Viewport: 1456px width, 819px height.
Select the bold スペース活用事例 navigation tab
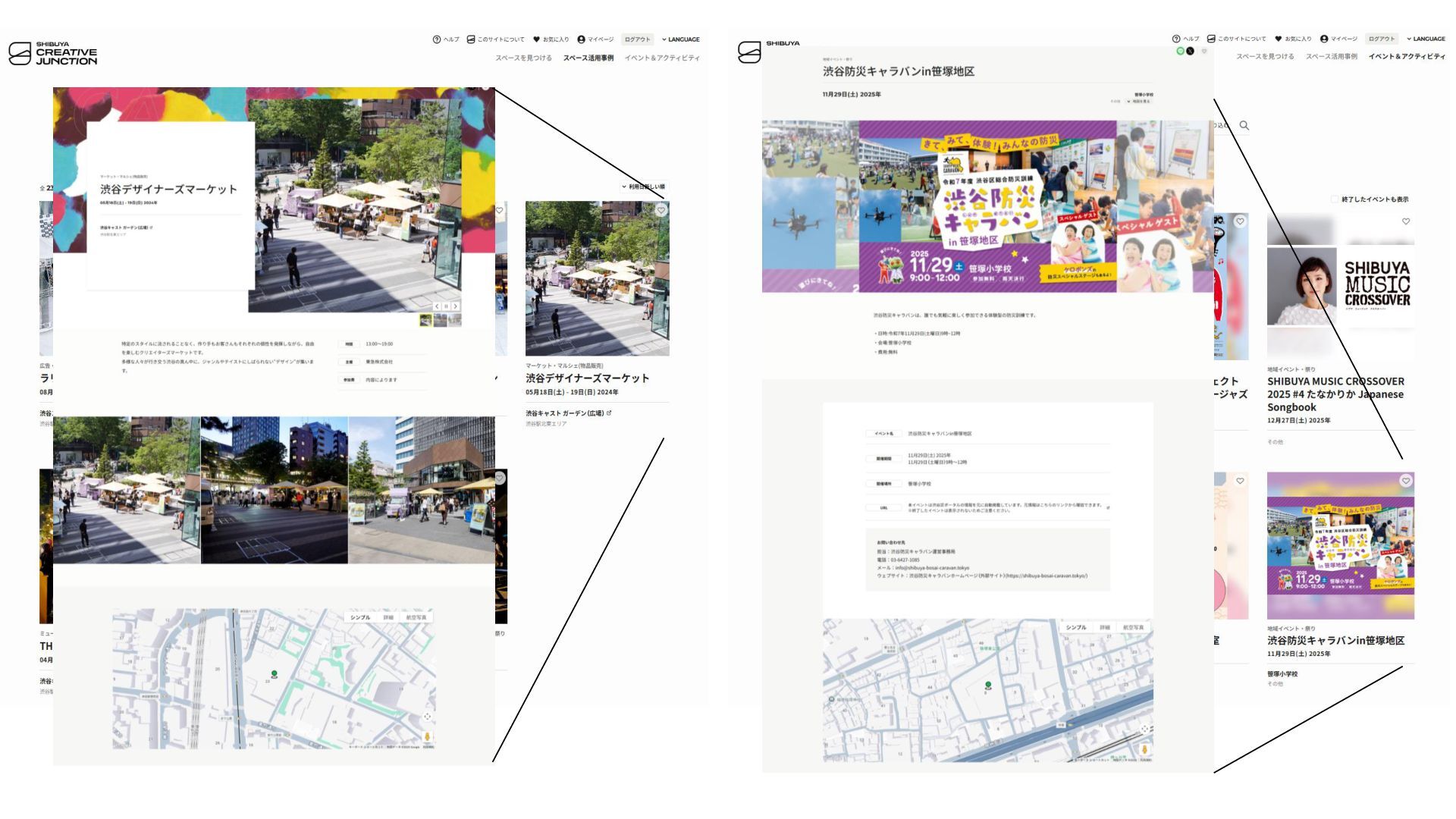[588, 58]
